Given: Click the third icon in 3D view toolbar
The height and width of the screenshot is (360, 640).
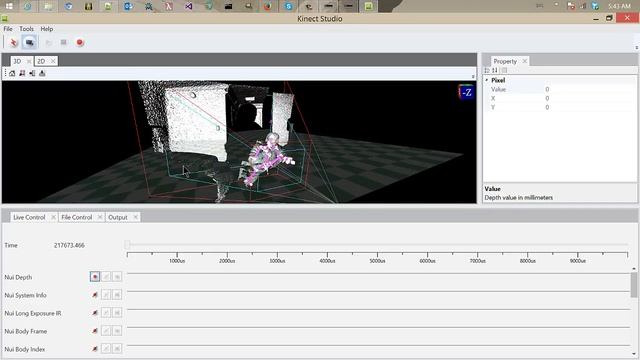Looking at the screenshot, I should [32, 73].
